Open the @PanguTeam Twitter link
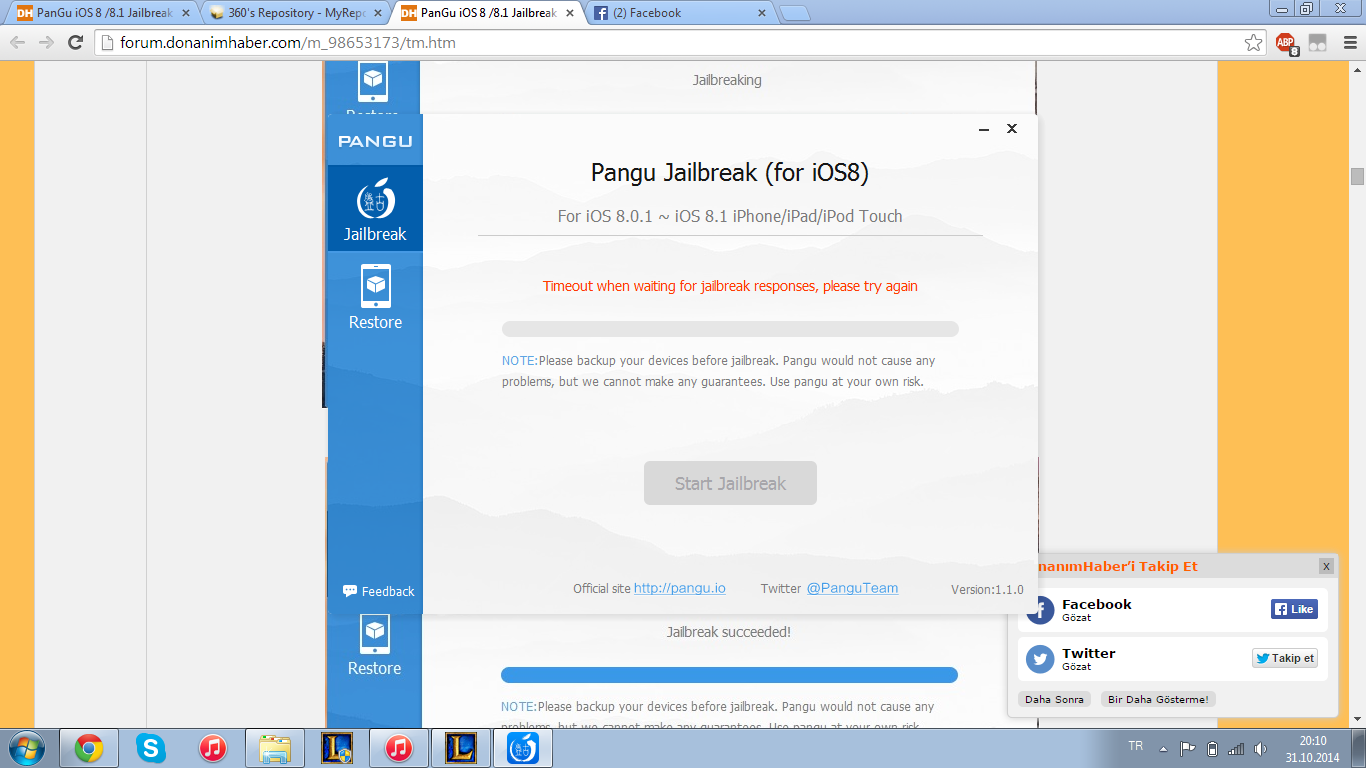 [852, 588]
